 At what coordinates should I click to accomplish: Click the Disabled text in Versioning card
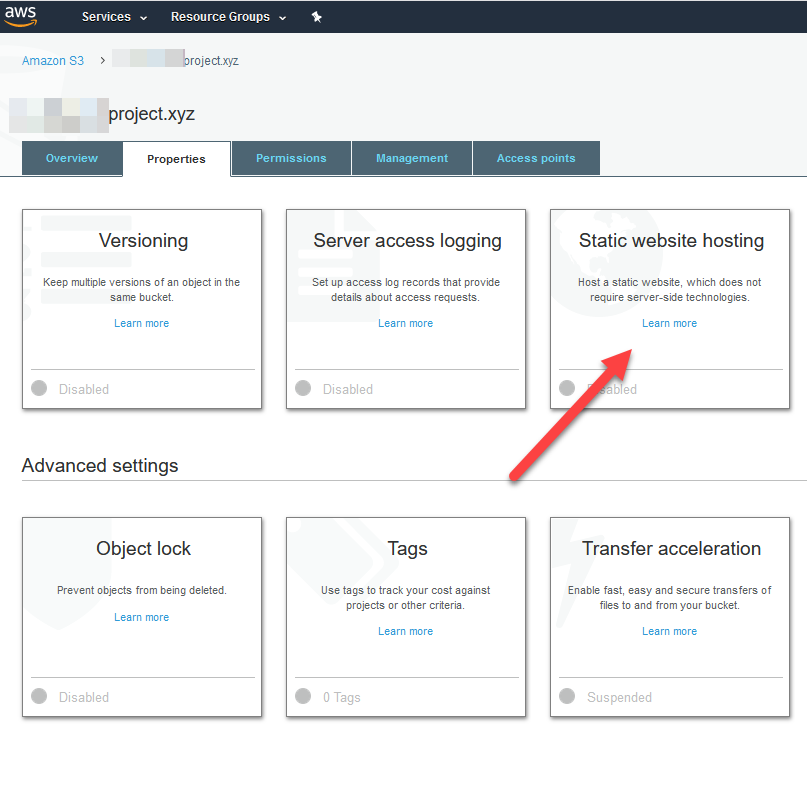(x=84, y=389)
